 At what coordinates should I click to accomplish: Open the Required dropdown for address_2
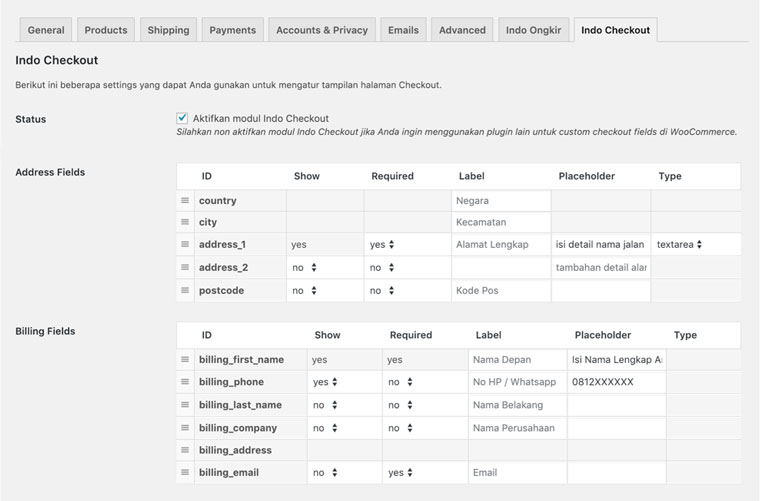(x=382, y=267)
